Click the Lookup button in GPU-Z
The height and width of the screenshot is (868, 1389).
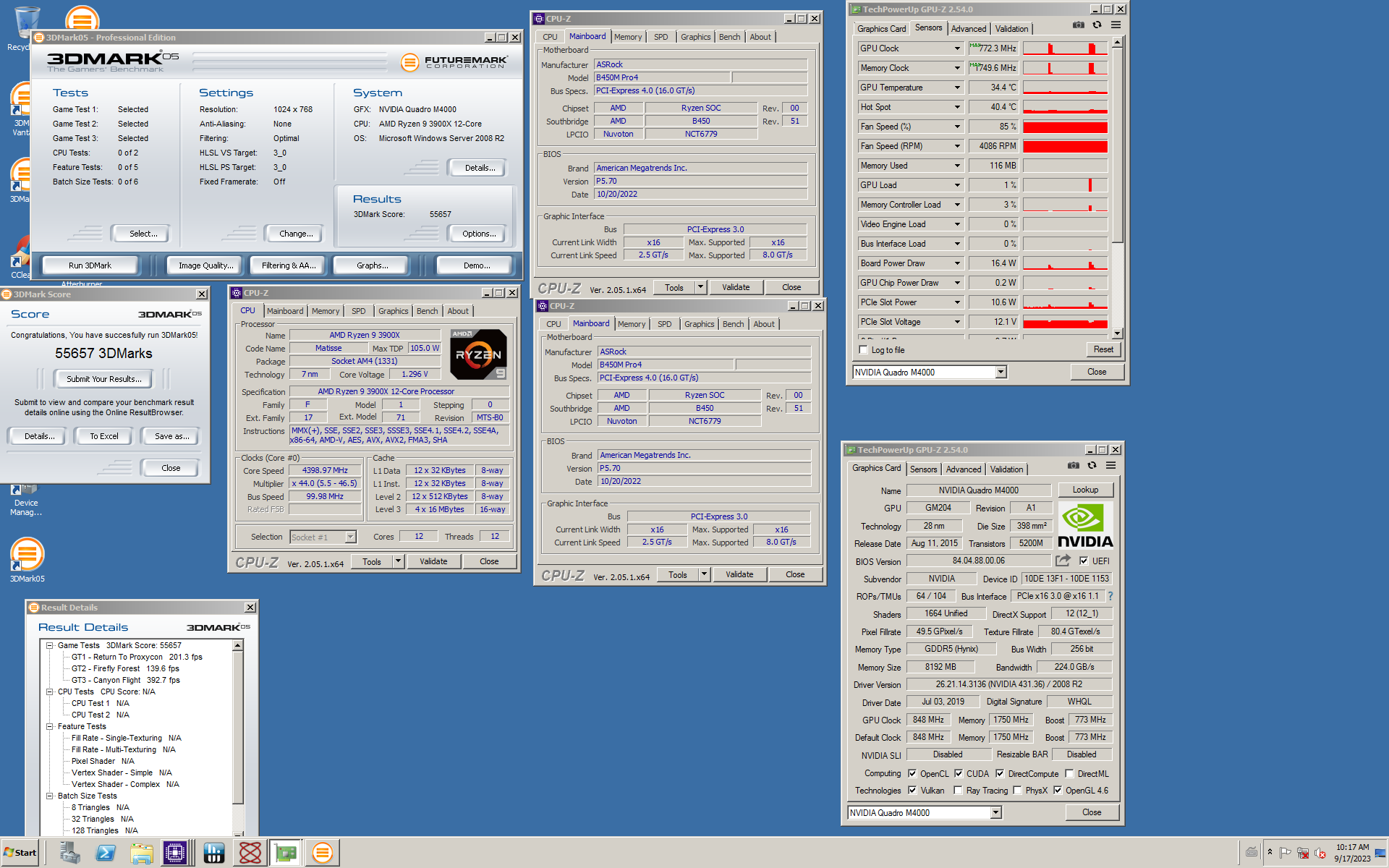1085,490
